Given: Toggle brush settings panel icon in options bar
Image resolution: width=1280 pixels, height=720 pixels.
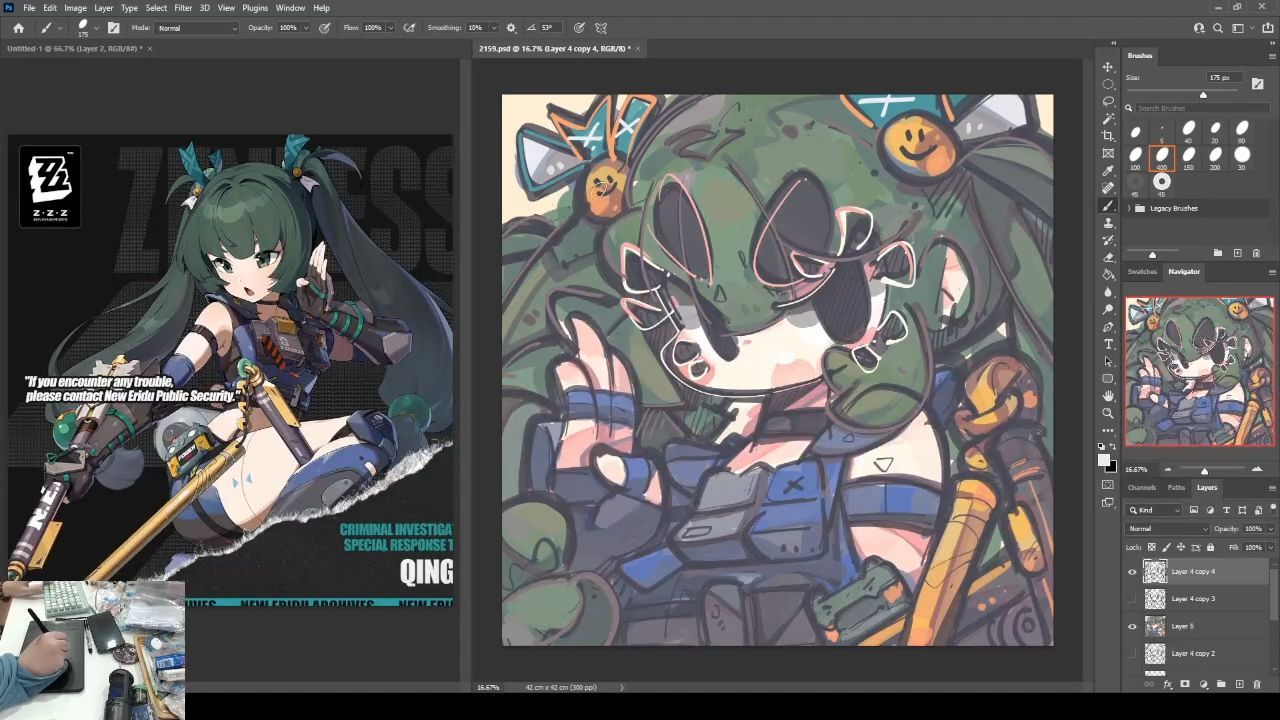Looking at the screenshot, I should pos(113,28).
